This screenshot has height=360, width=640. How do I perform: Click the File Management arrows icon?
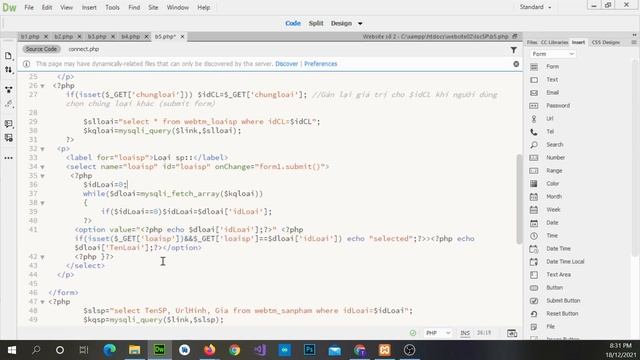(9, 70)
